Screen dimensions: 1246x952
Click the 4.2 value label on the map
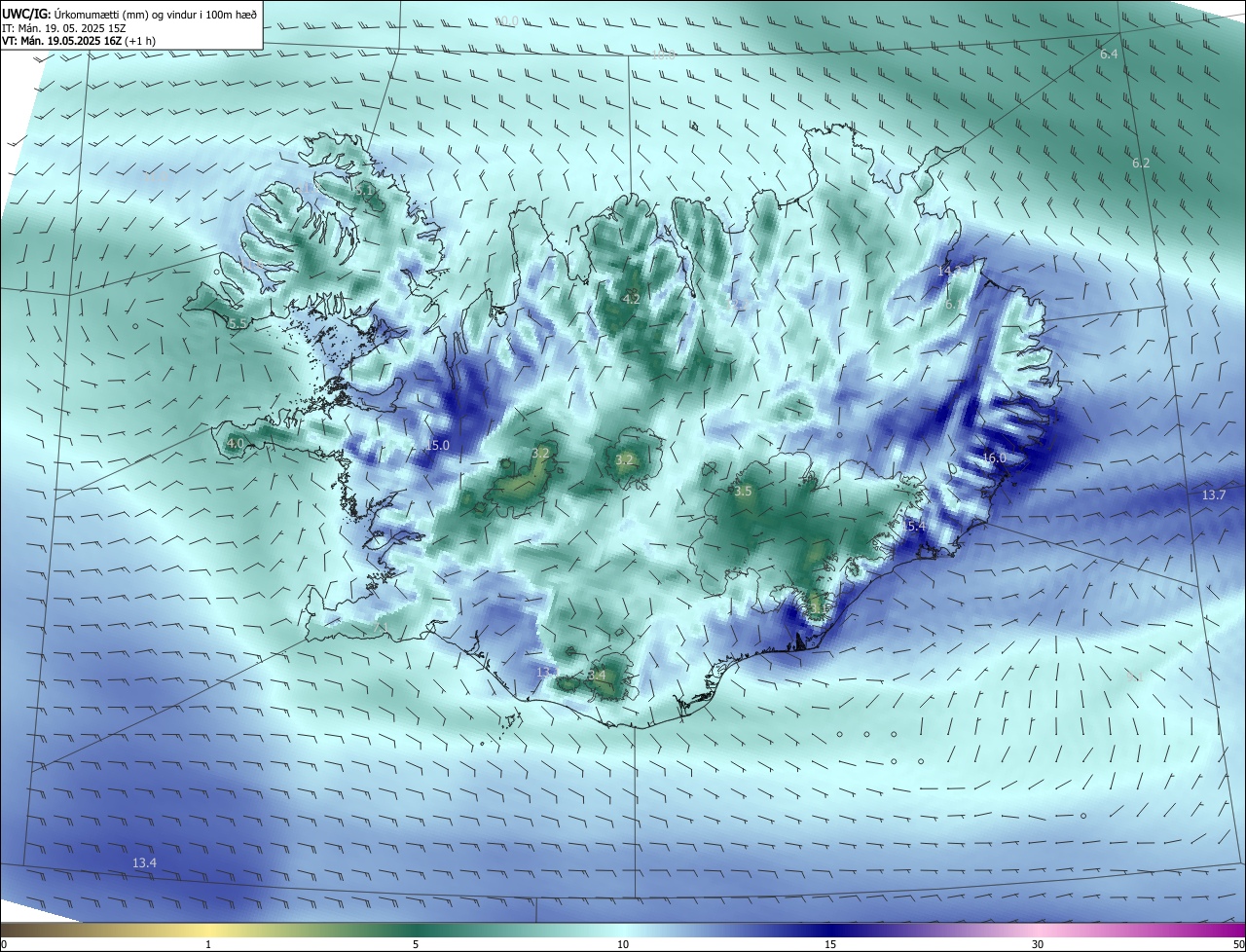pos(631,299)
